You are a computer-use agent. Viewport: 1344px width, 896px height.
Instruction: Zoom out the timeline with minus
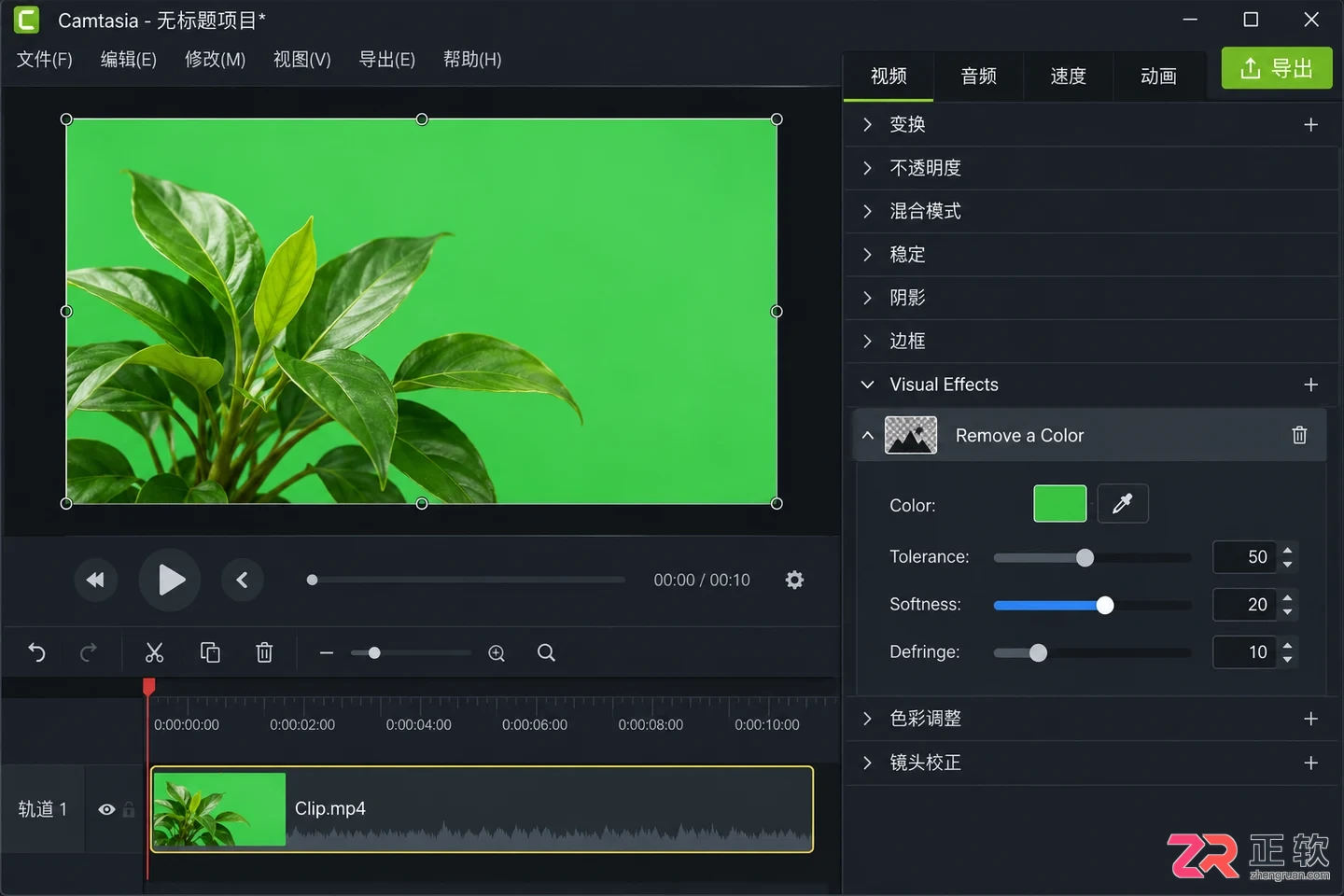[326, 652]
